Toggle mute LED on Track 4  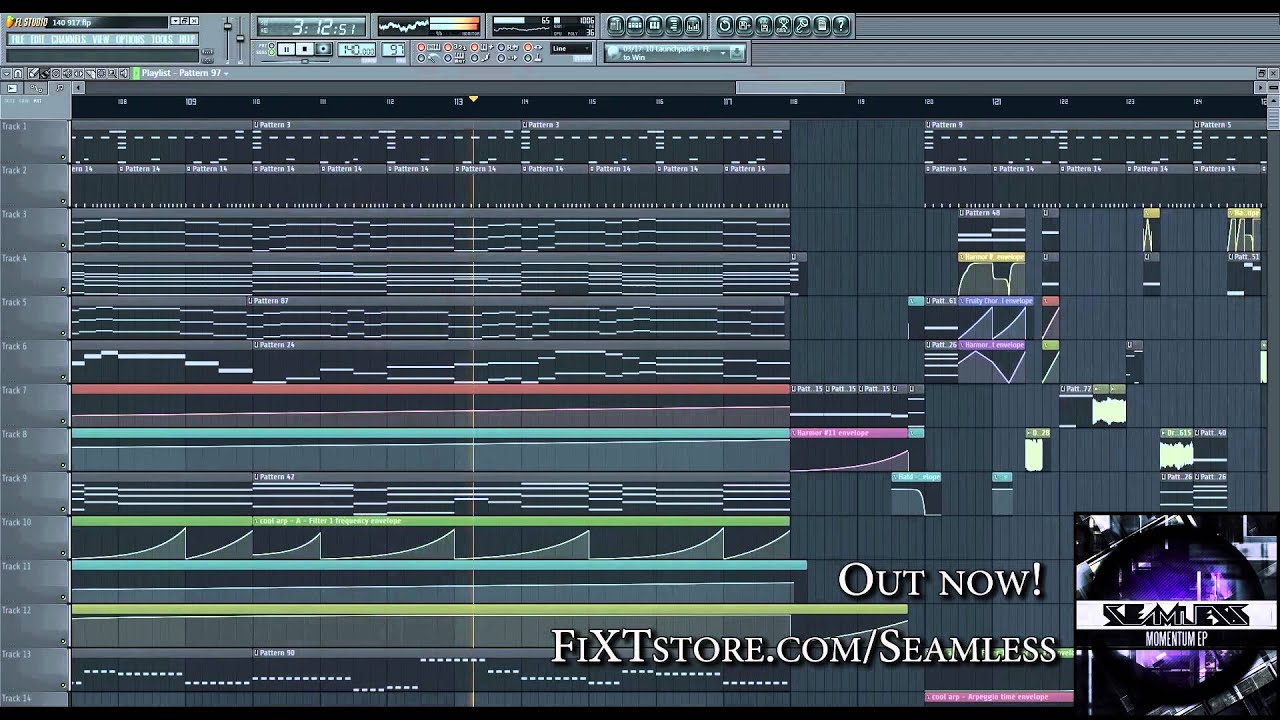(x=63, y=289)
